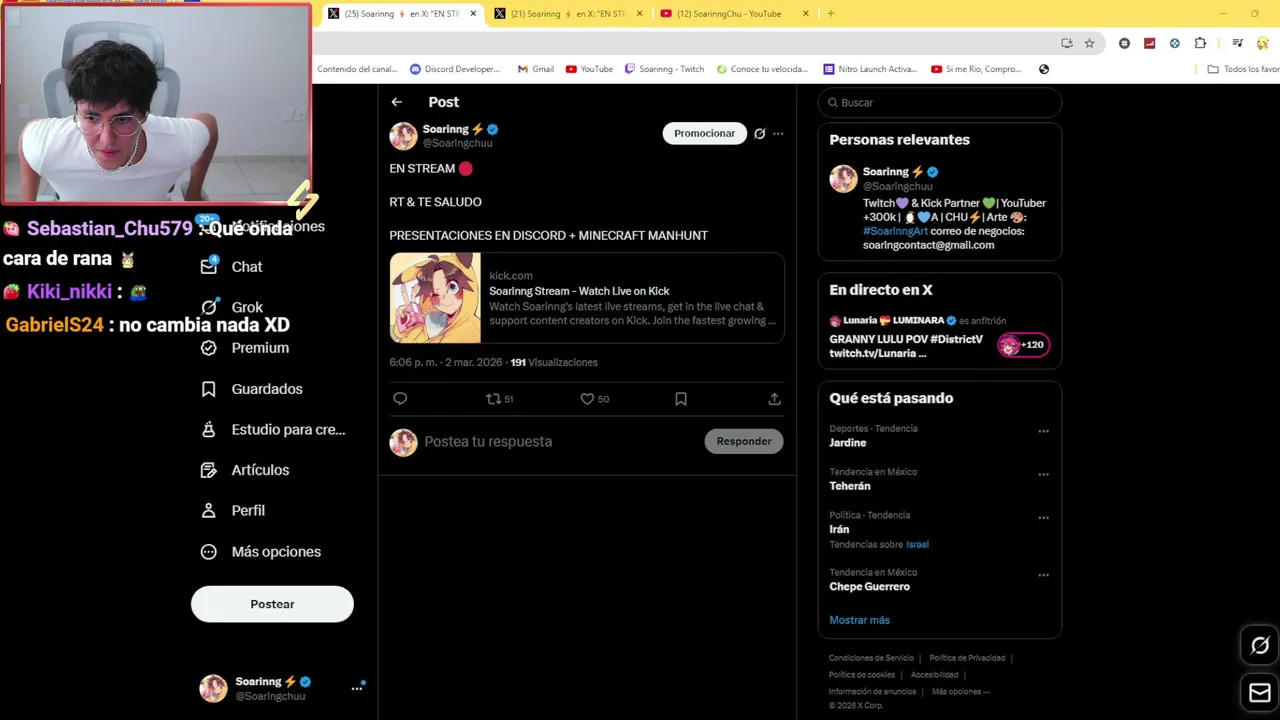Bookmark the post with the bookmark icon
The image size is (1280, 720).
[x=681, y=399]
